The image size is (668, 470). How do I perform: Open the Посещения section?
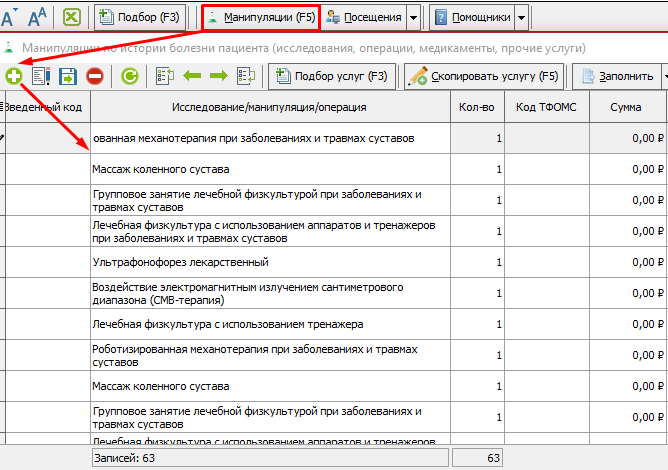tap(365, 17)
